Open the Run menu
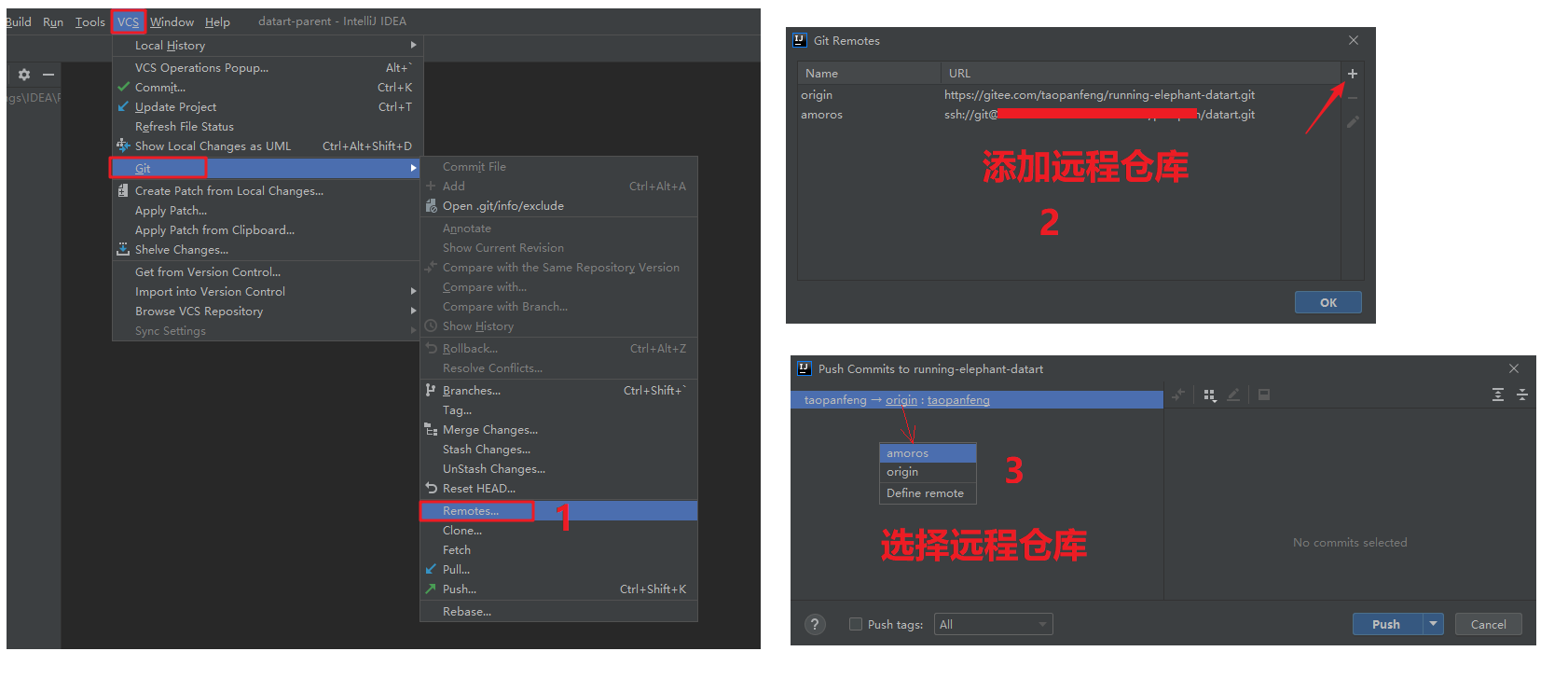Viewport: 1568px width, 679px height. 53,21
